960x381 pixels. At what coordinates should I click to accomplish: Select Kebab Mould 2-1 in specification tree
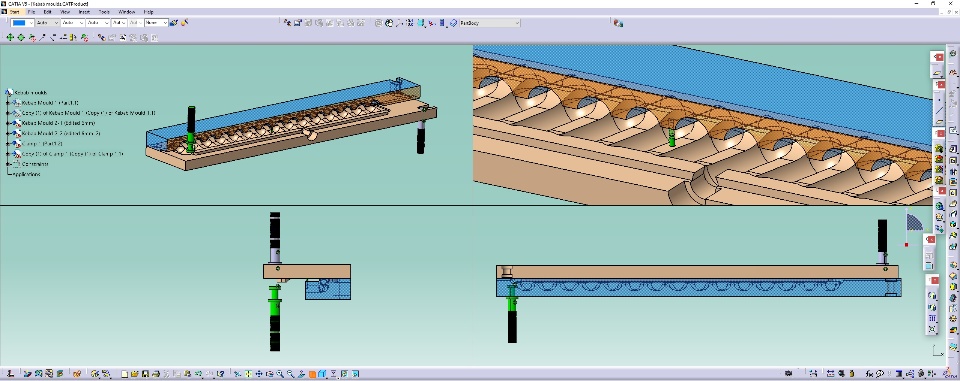[58, 123]
